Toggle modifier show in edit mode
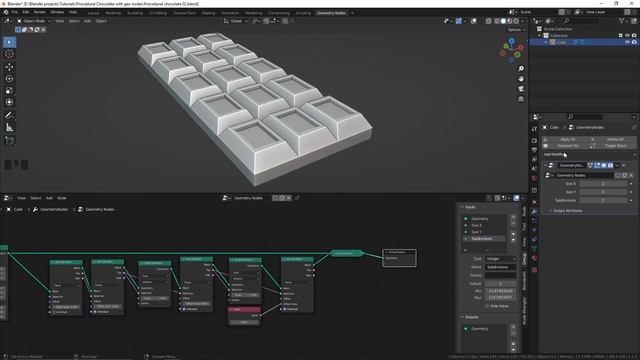 [x=597, y=165]
